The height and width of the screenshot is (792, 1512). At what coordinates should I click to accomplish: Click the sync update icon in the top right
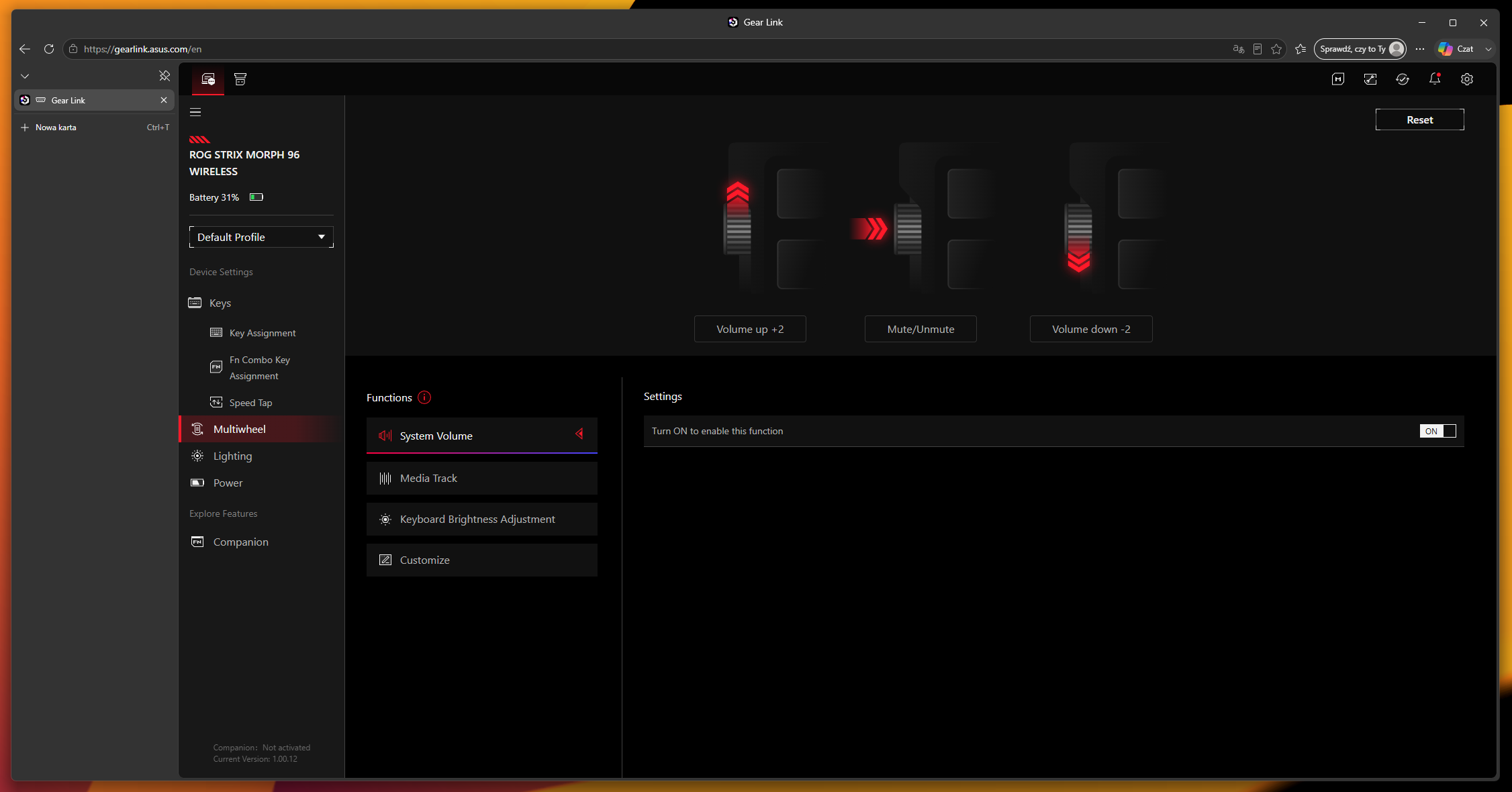pos(1403,79)
